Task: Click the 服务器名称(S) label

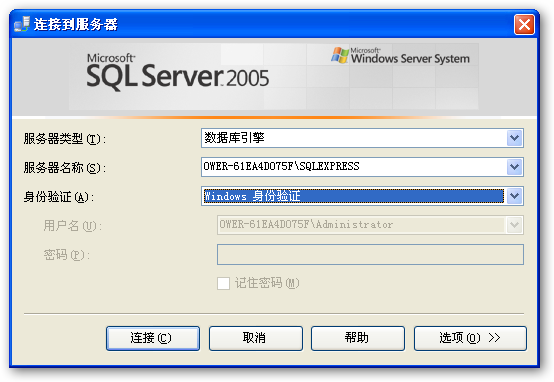Action: 65,168
